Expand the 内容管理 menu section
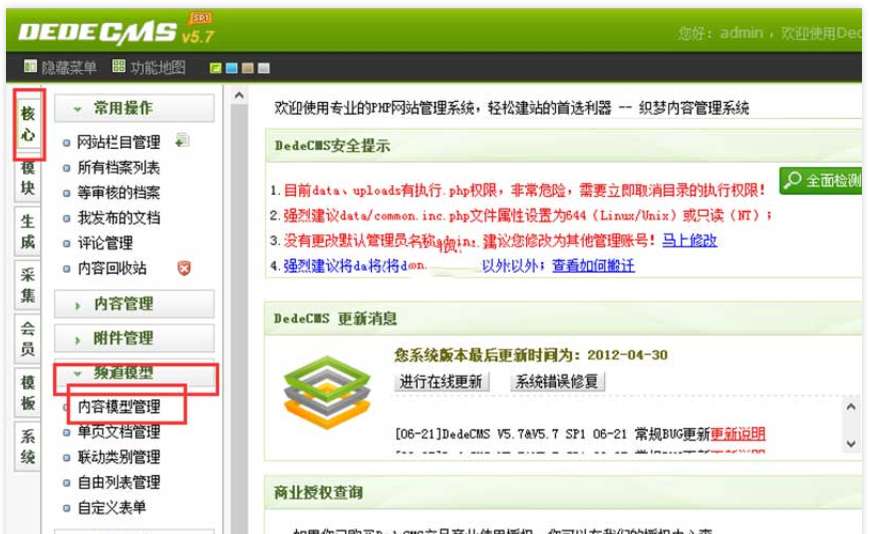 tap(134, 304)
